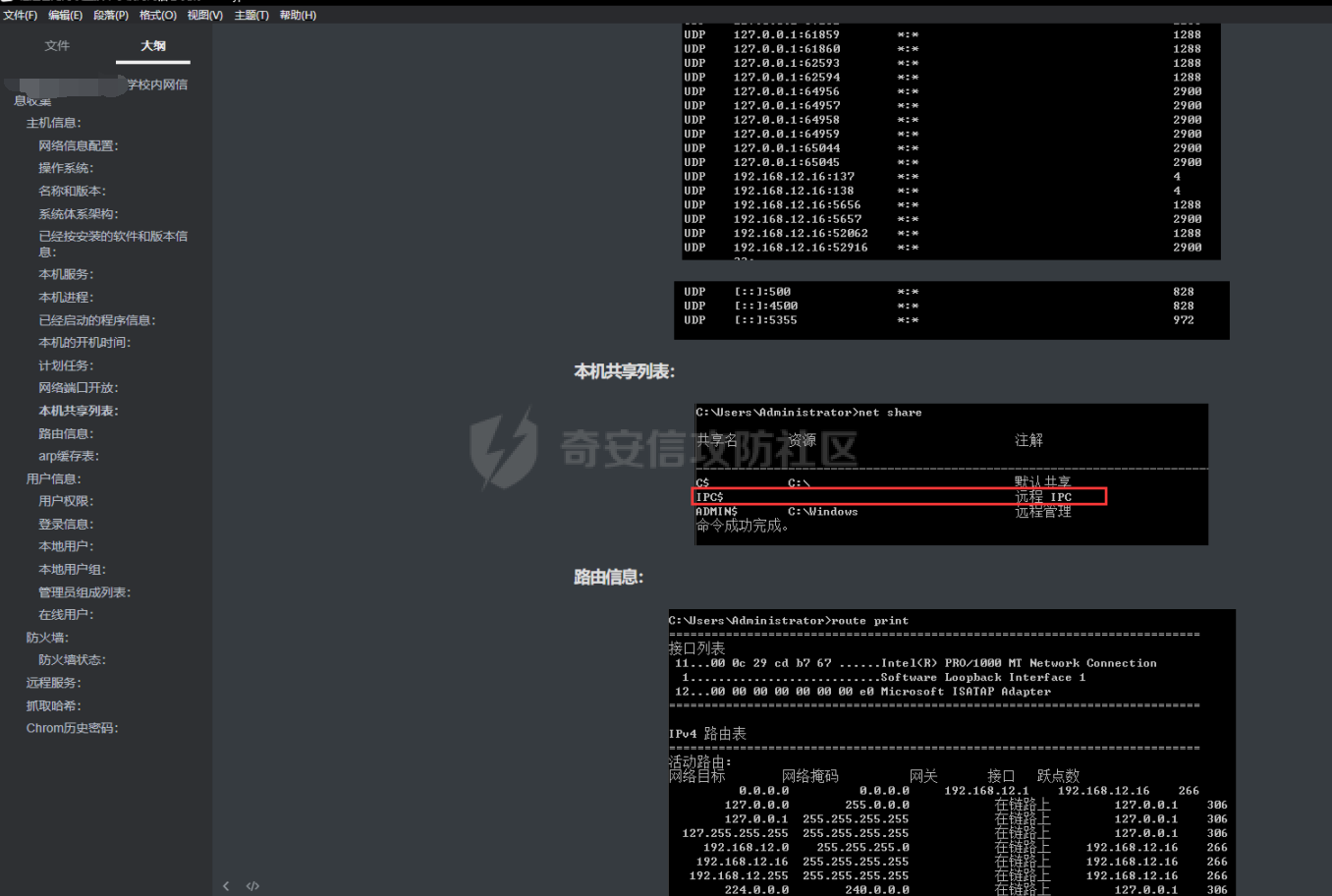Open the 视图(V) menu
Screen dimensions: 1332x896
[205, 16]
